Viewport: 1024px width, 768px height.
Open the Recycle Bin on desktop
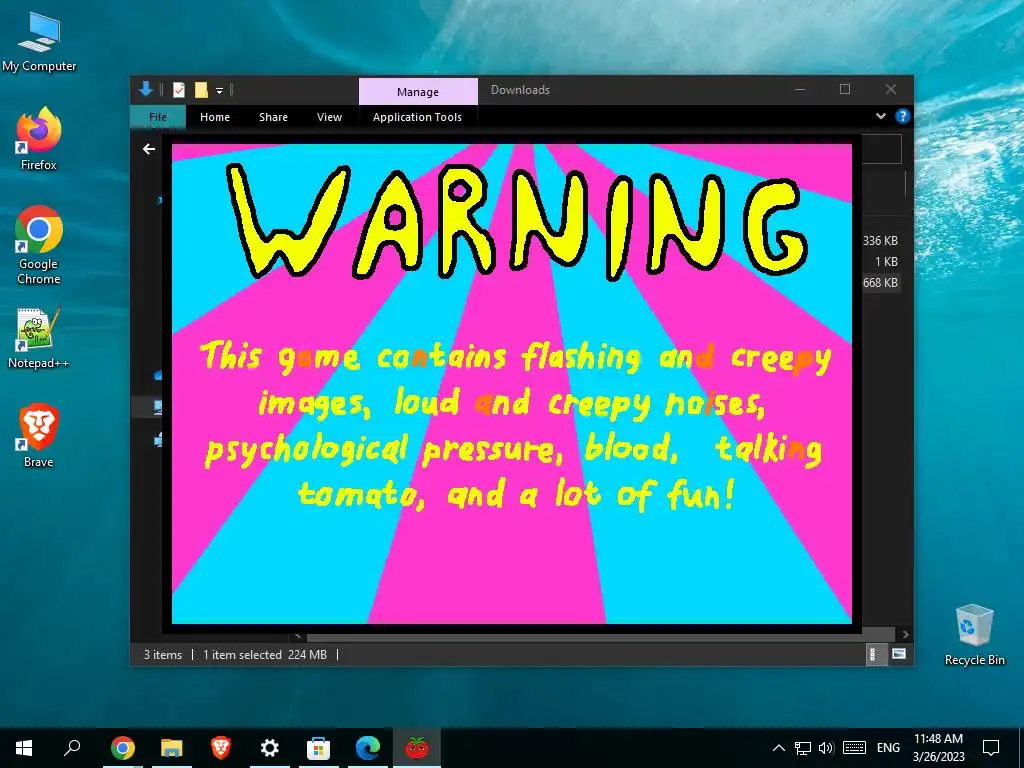click(x=974, y=635)
